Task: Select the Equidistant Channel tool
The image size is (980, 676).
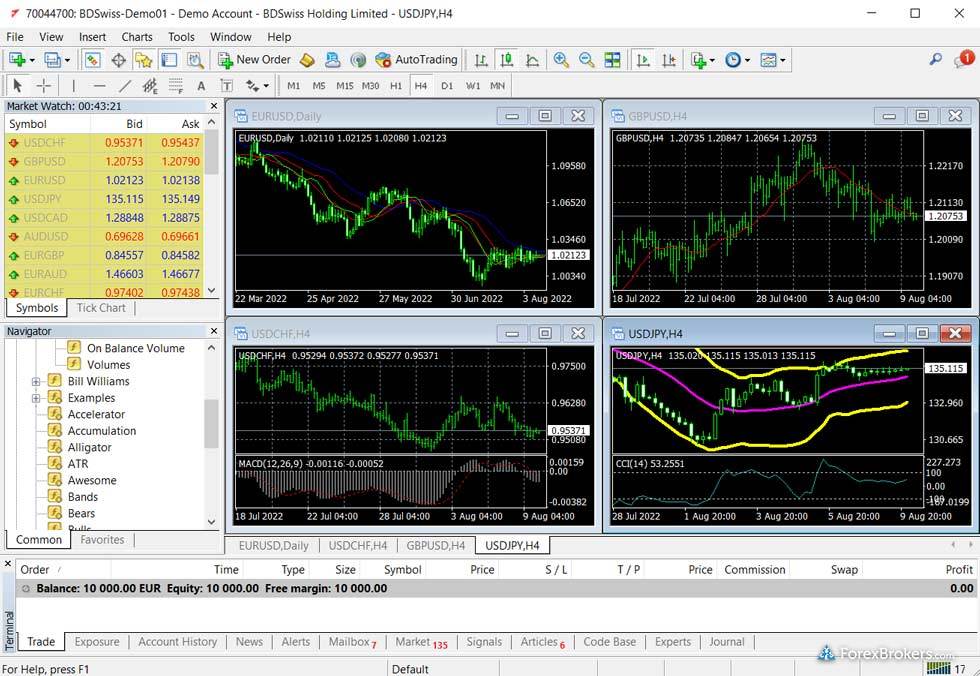Action: point(149,86)
